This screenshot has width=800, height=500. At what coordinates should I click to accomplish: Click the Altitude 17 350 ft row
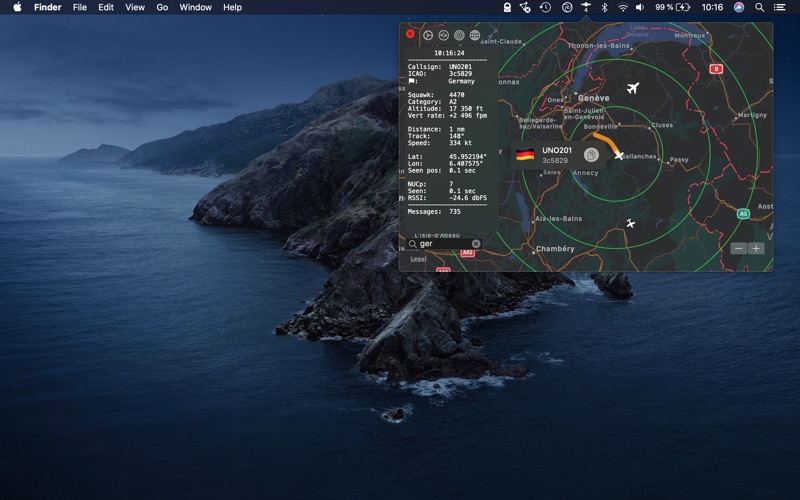[x=445, y=109]
